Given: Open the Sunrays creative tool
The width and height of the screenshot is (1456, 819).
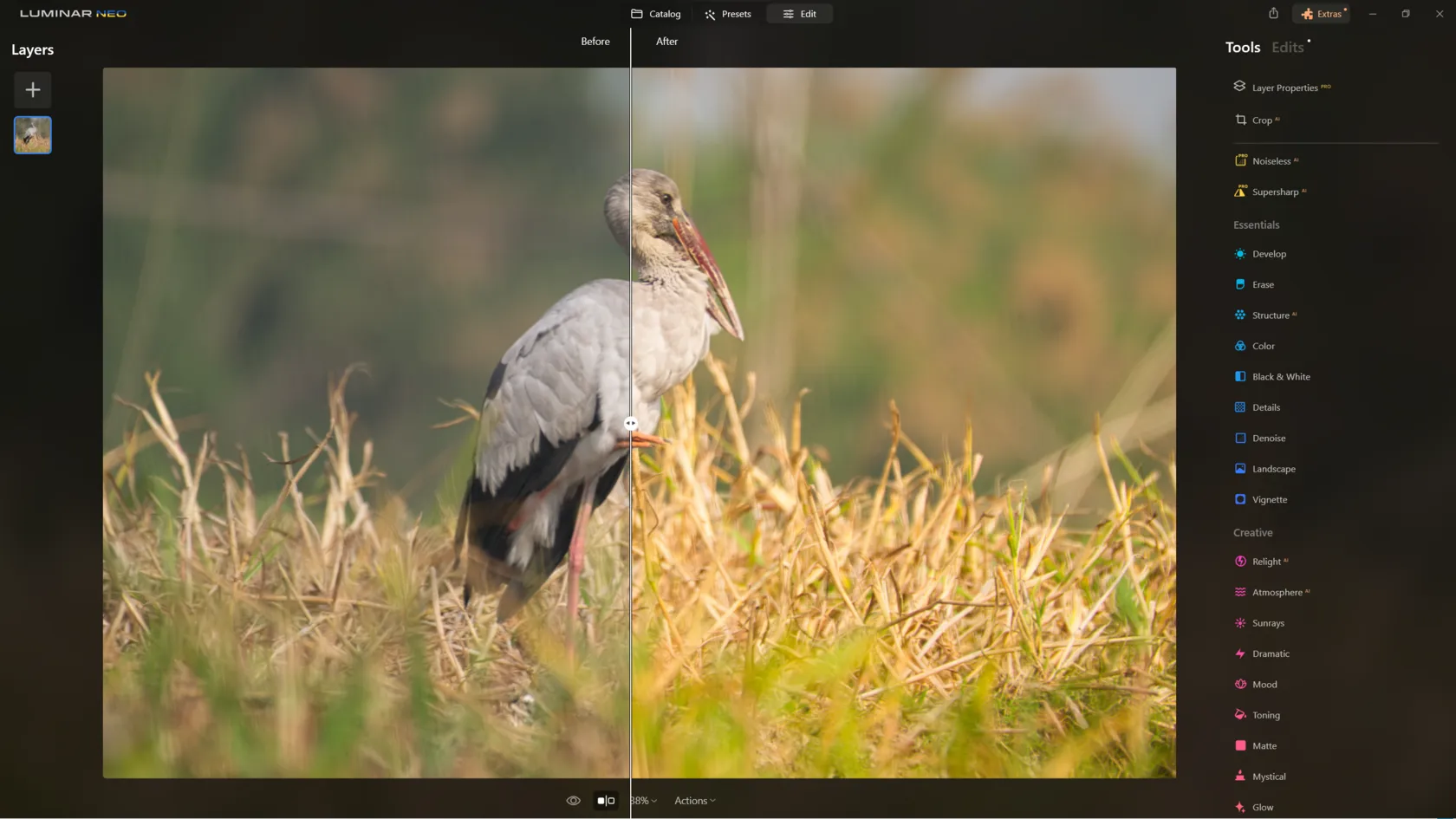Looking at the screenshot, I should pyautogui.click(x=1267, y=623).
